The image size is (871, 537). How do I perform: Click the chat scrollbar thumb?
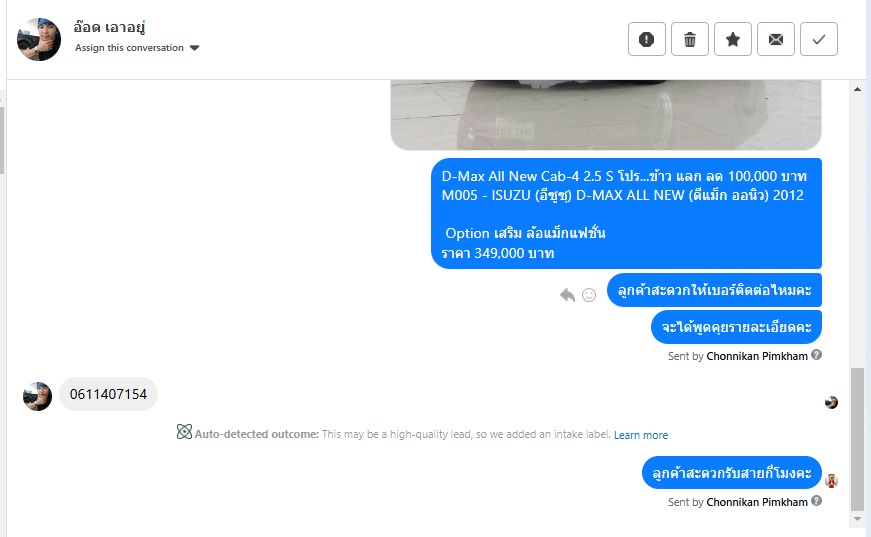click(857, 439)
